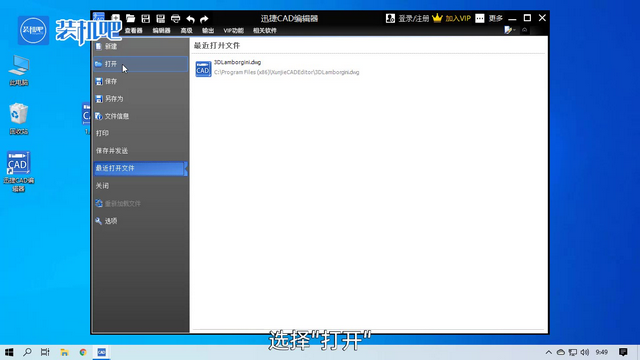Click 加入VIP button
Viewport: 640px width, 360px height.
pyautogui.click(x=458, y=18)
